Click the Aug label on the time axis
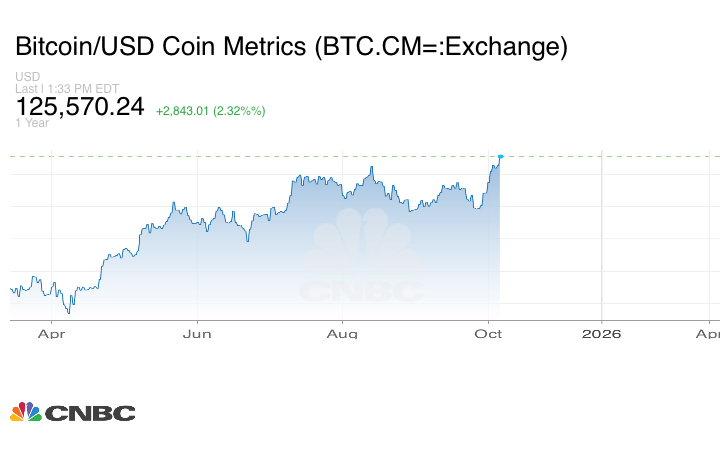This screenshot has height=450, width=720. [344, 333]
